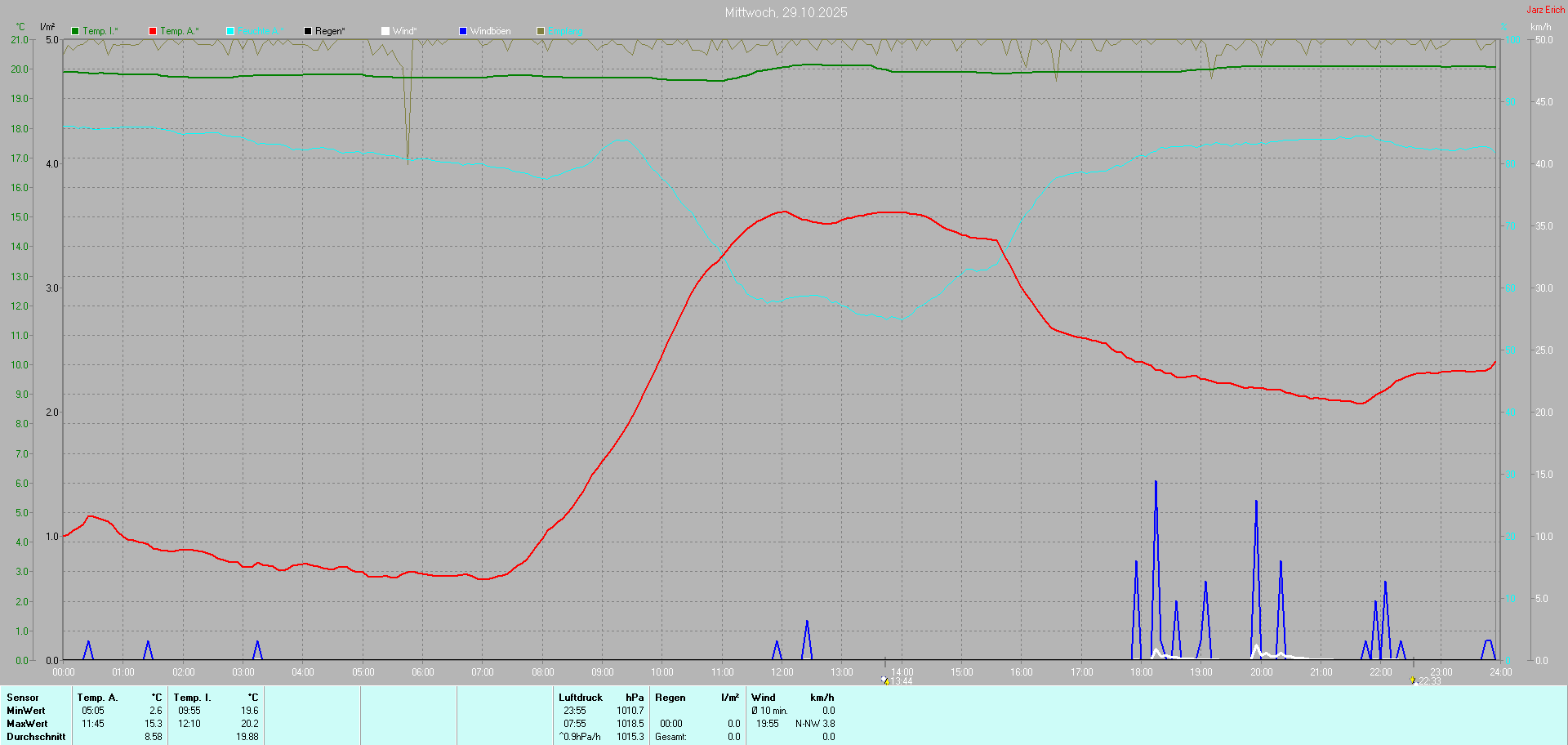Screen dimensions: 1568x745
Task: Click the 'Temp. I.*' legend label
Action: (100, 31)
